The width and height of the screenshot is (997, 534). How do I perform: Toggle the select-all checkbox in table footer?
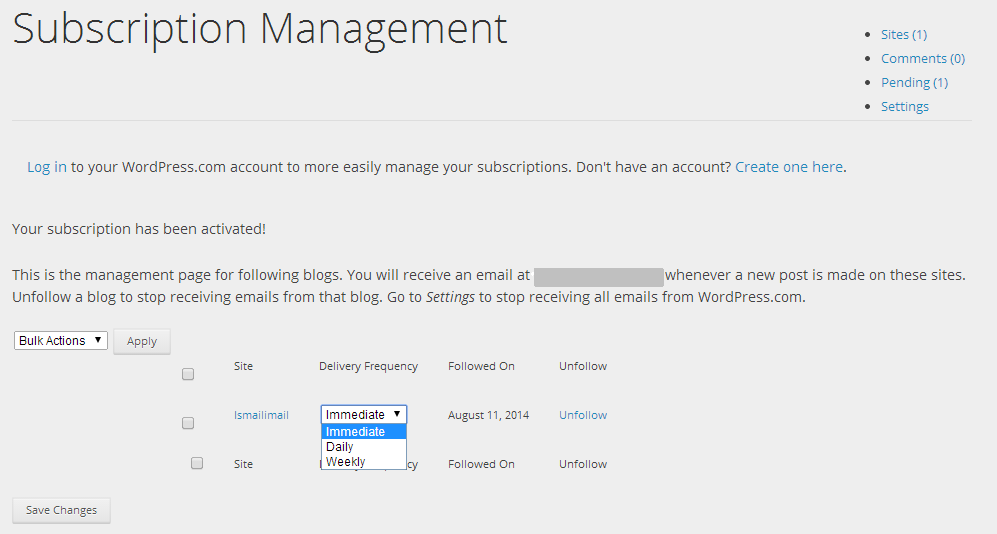click(197, 463)
